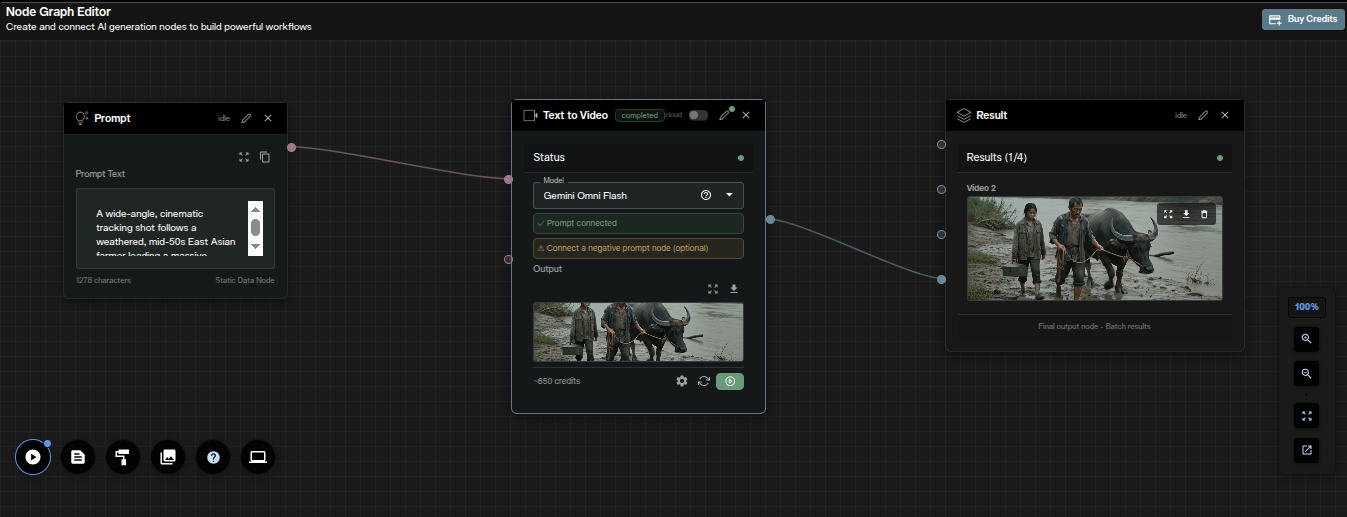
Task: Copy the prompt text with the copy icon
Action: [x=265, y=157]
